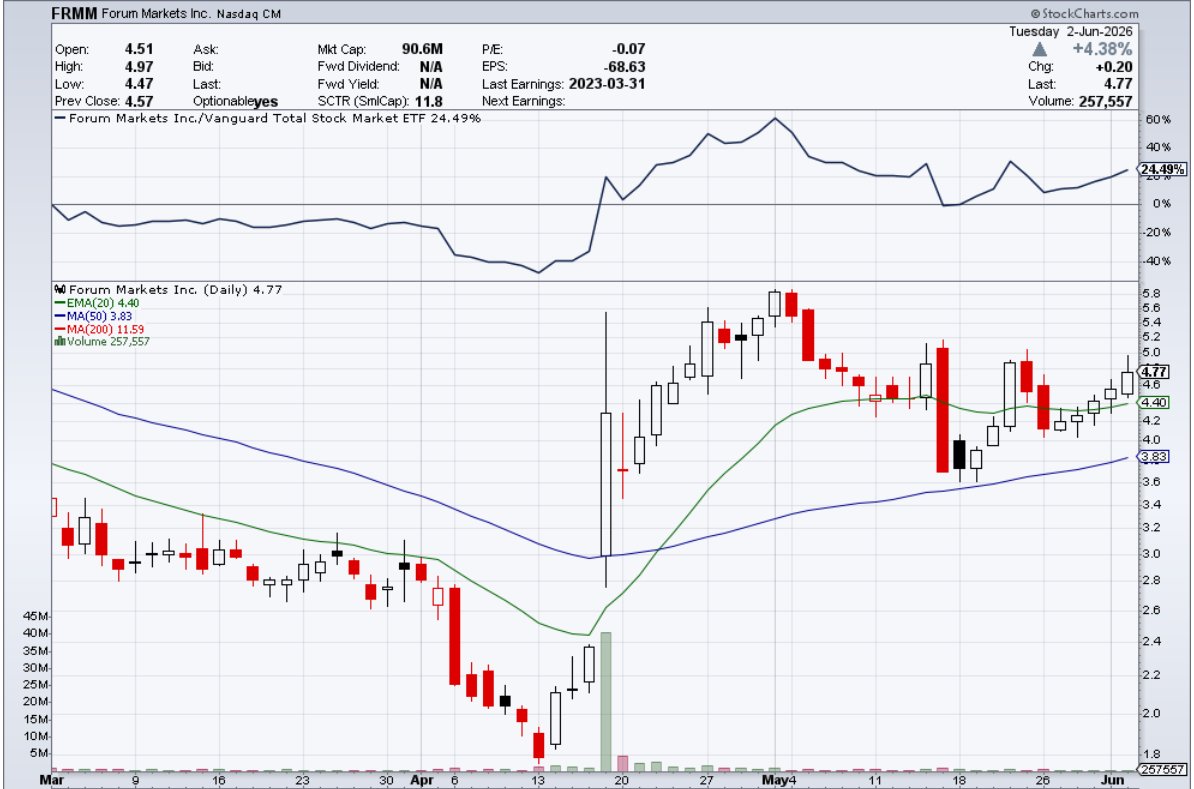
Task: Click the candlestick icon beside Forum Markets Inc. (Daily)
Action: tap(60, 289)
